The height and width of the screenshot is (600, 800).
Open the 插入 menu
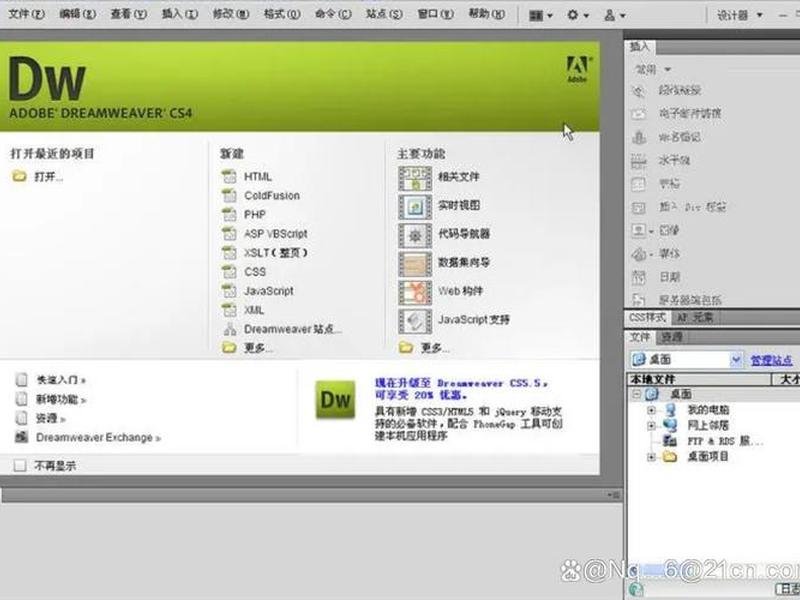[180, 14]
